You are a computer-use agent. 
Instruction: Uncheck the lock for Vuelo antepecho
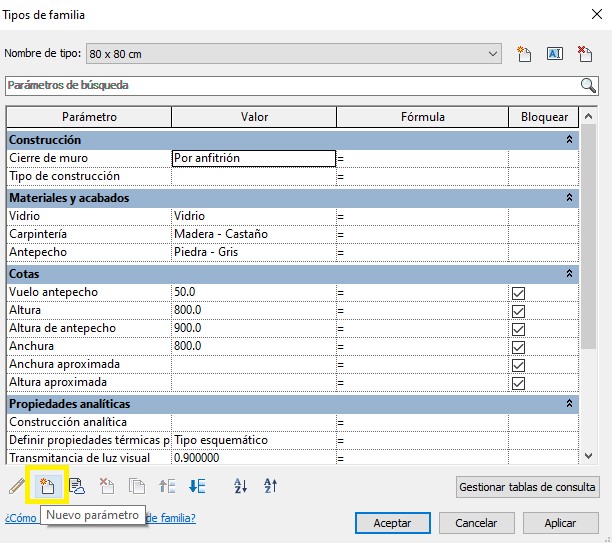click(x=518, y=293)
